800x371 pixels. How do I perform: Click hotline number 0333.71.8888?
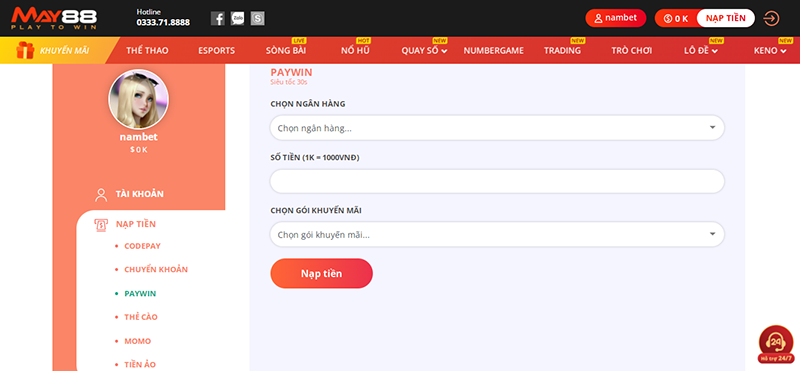pos(163,22)
